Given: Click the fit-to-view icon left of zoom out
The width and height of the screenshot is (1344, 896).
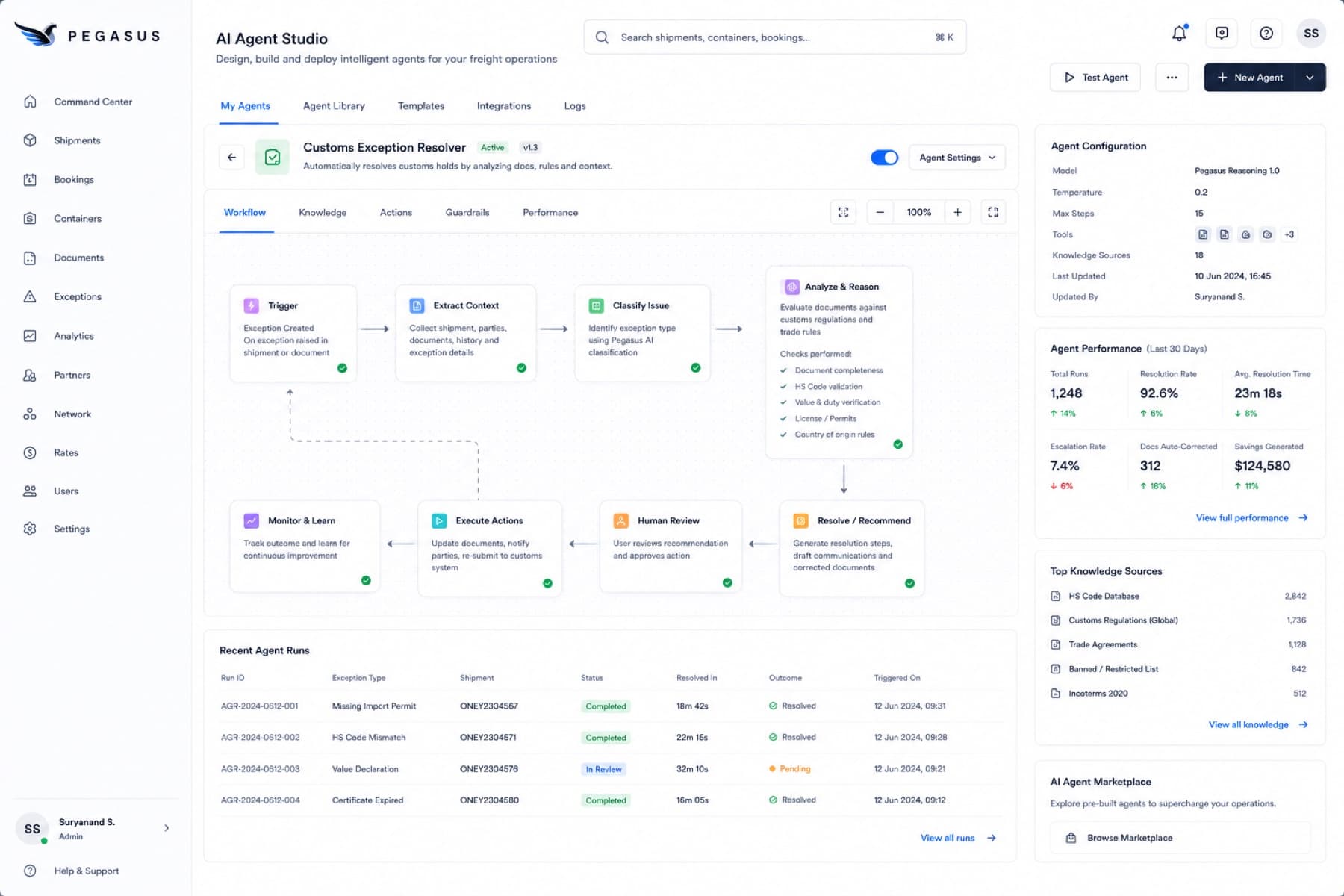Looking at the screenshot, I should point(844,212).
